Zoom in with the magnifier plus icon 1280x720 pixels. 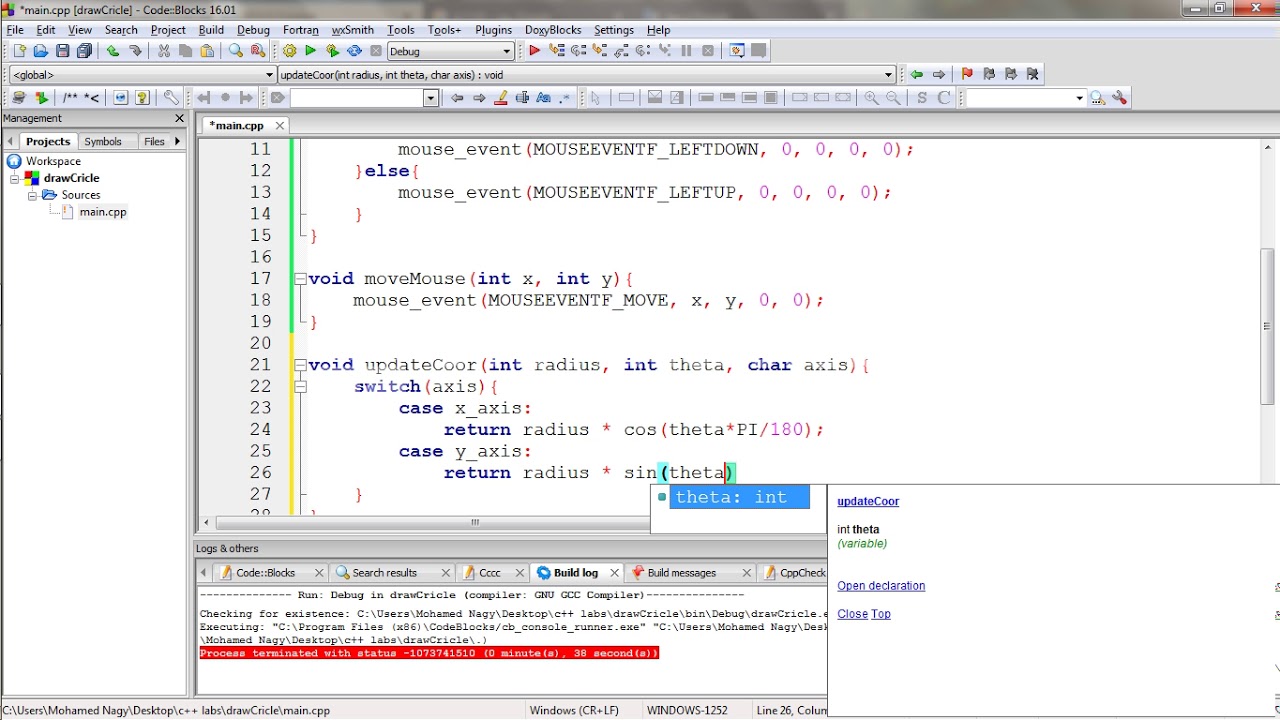[872, 98]
